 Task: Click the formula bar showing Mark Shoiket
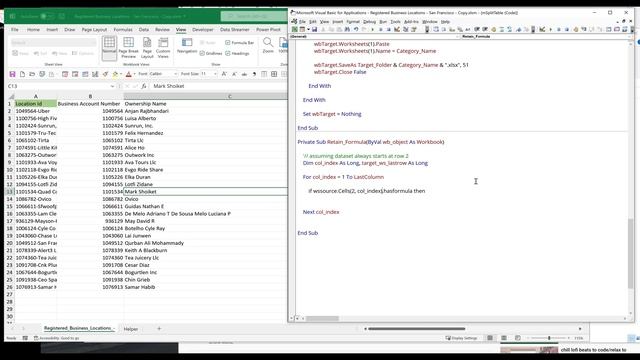pos(220,86)
